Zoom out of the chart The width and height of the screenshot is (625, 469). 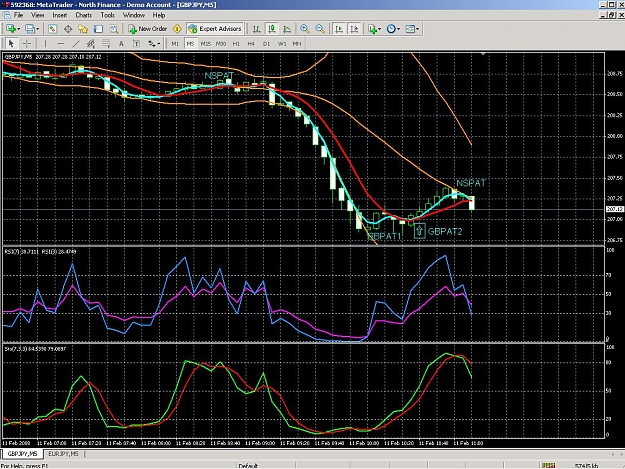point(320,29)
